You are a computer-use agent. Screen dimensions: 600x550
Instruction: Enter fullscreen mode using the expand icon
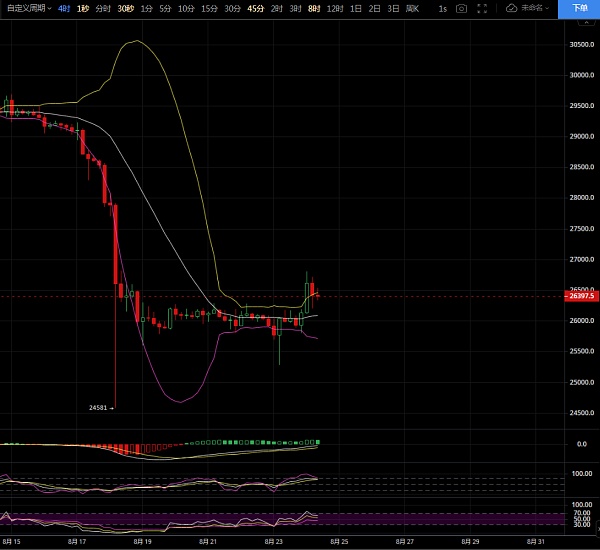tap(482, 8)
